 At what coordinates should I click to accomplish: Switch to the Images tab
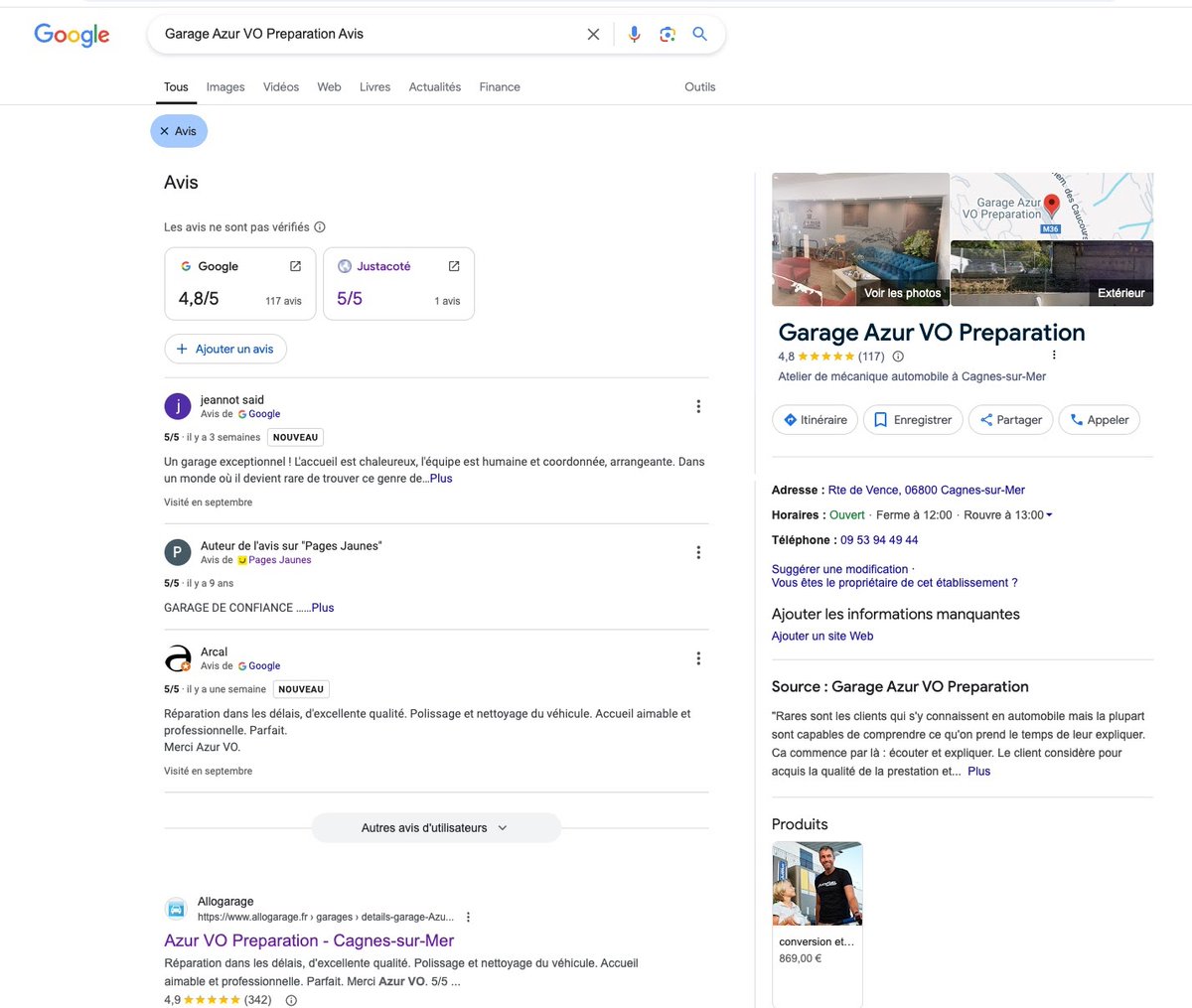(225, 87)
